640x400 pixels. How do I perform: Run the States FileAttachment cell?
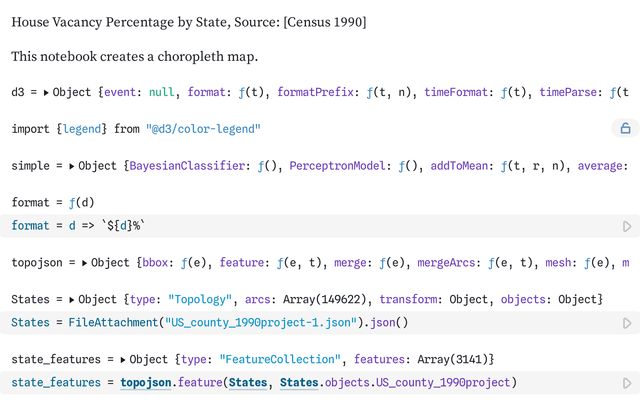pos(627,324)
